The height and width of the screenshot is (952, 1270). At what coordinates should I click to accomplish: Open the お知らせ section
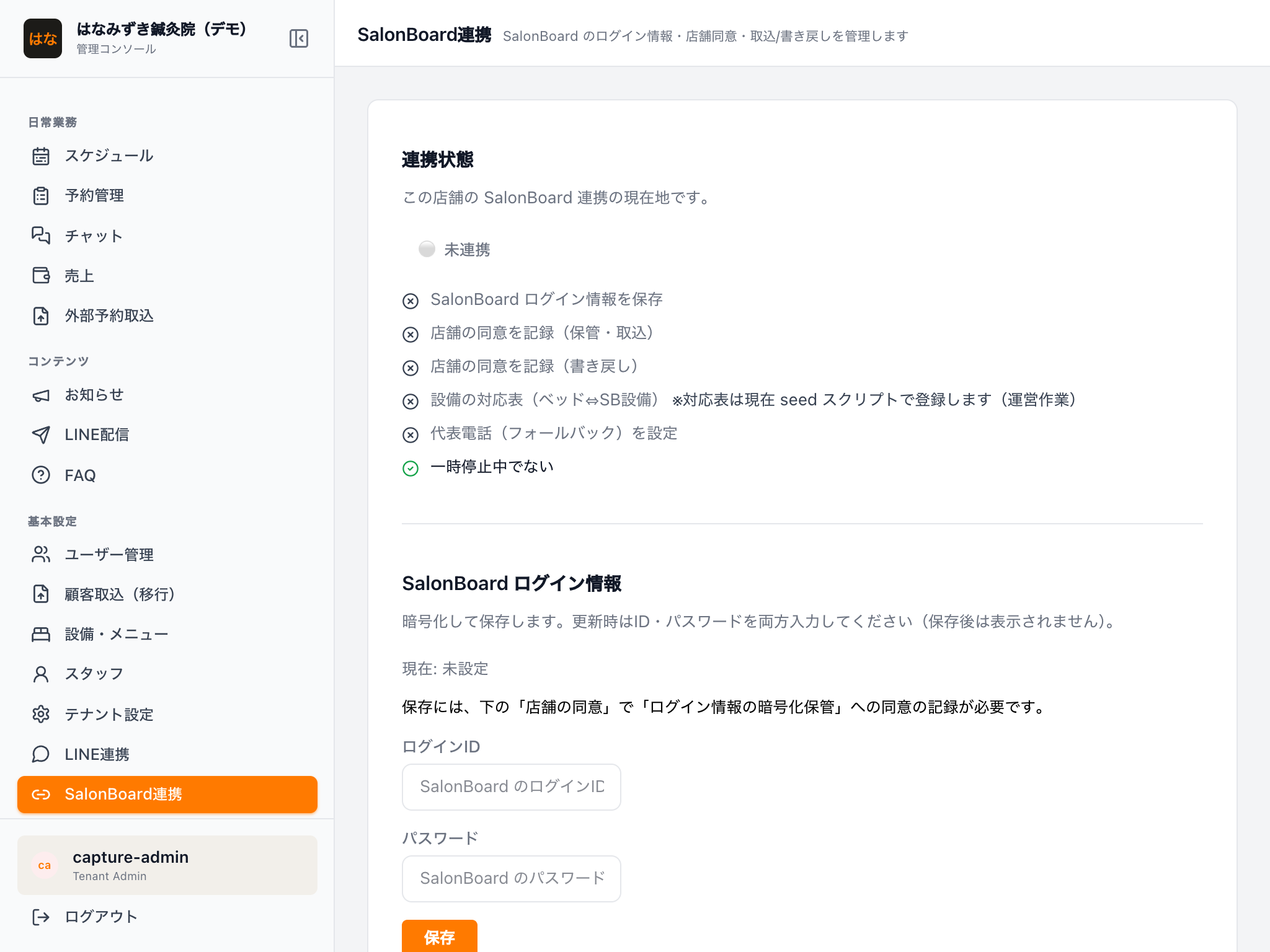[167, 395]
